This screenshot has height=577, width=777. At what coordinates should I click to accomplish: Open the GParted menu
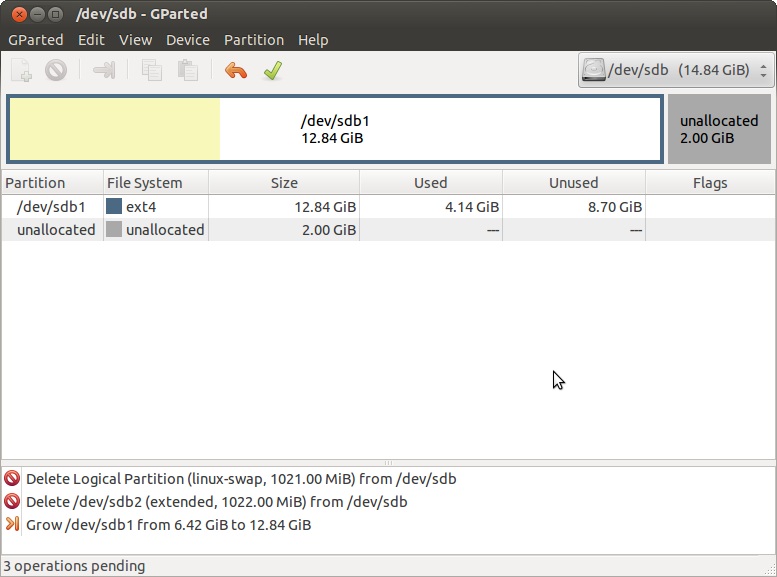pos(36,40)
